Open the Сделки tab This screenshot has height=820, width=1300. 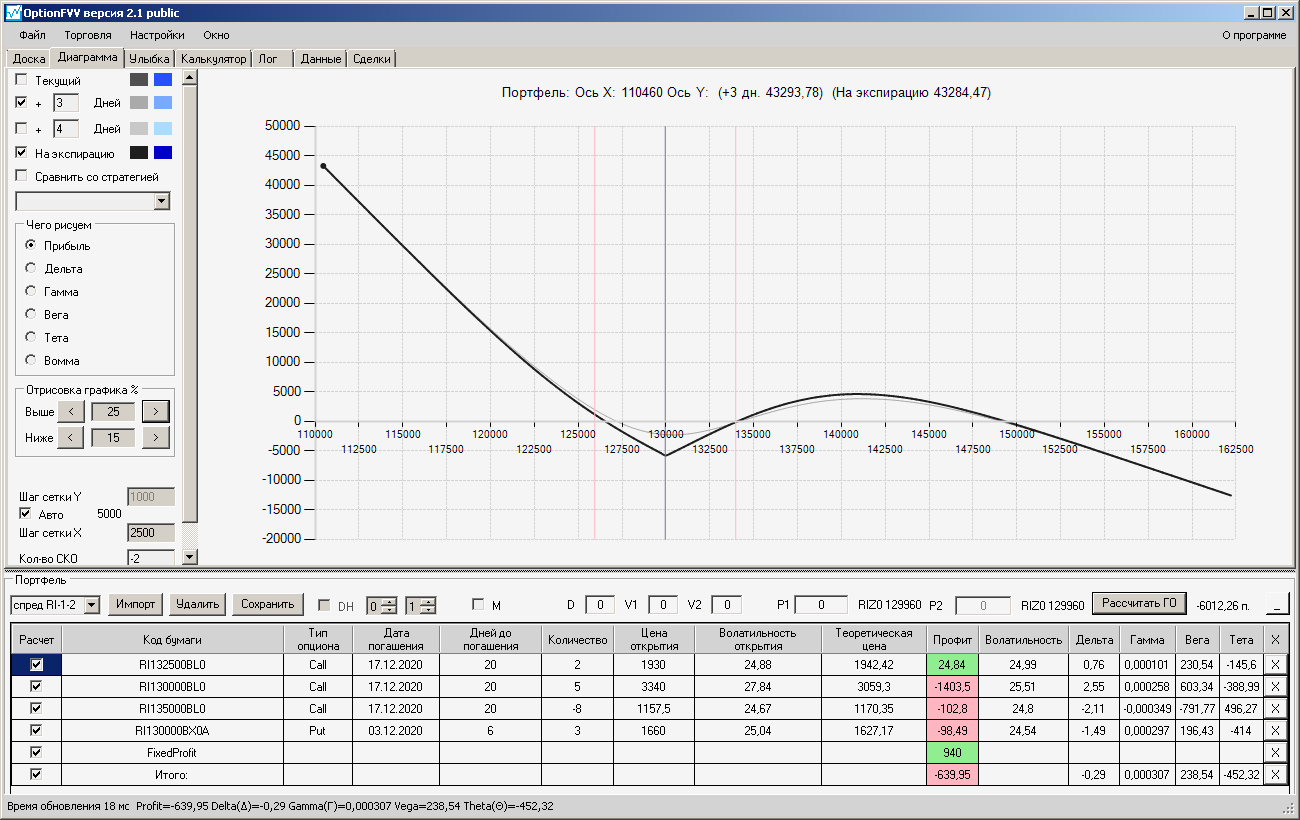coord(372,59)
